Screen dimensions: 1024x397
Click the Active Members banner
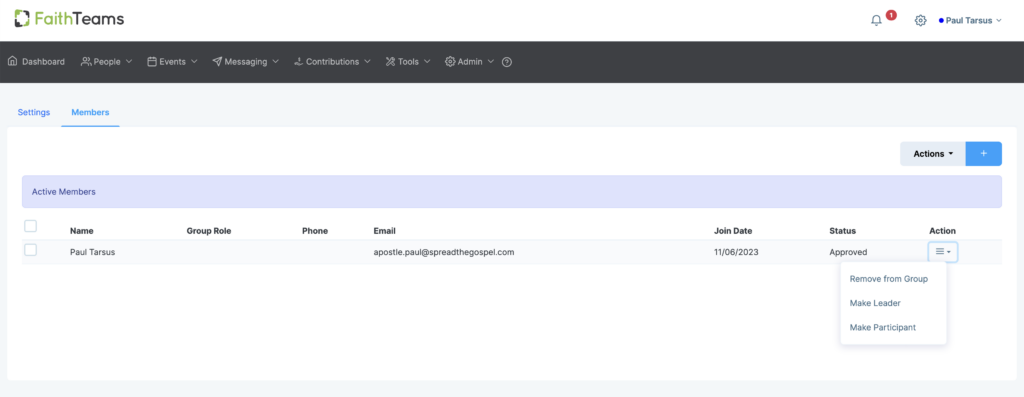point(511,192)
